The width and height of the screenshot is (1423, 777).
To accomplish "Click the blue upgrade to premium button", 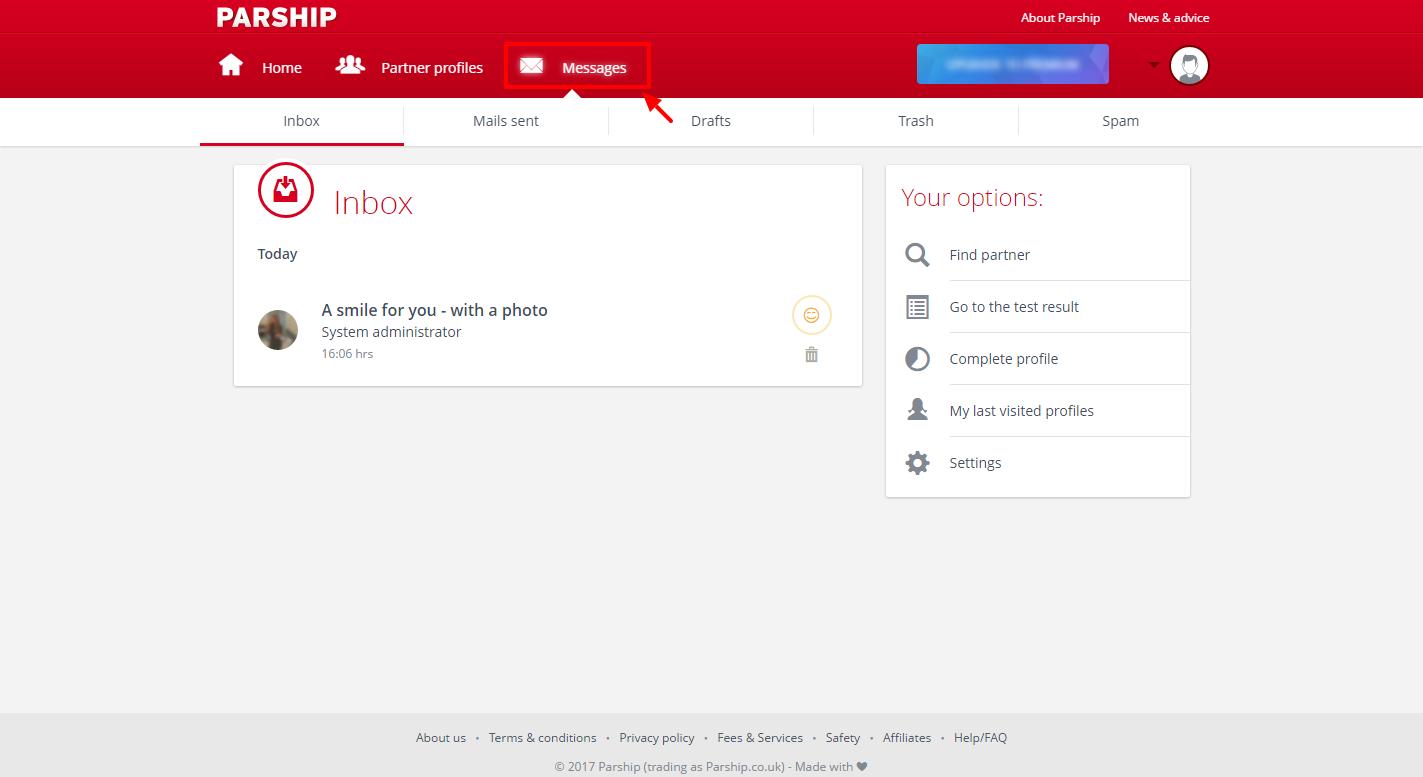I will pyautogui.click(x=1013, y=64).
